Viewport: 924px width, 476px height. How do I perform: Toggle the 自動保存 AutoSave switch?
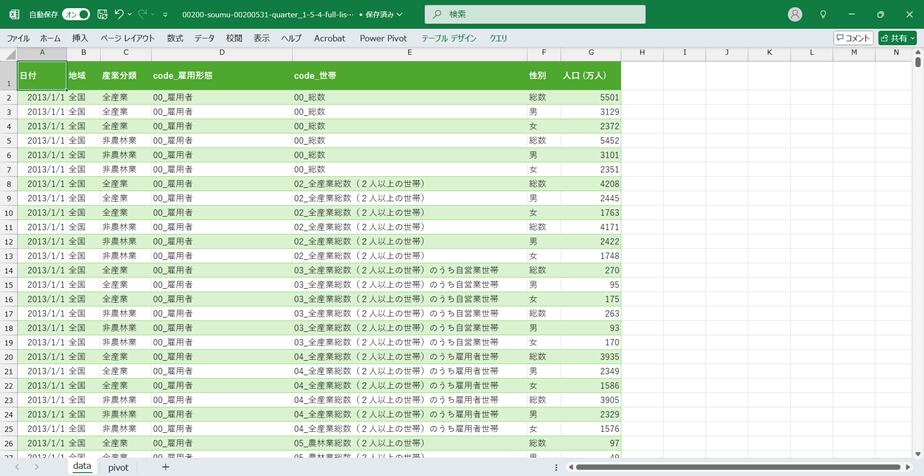[75, 15]
